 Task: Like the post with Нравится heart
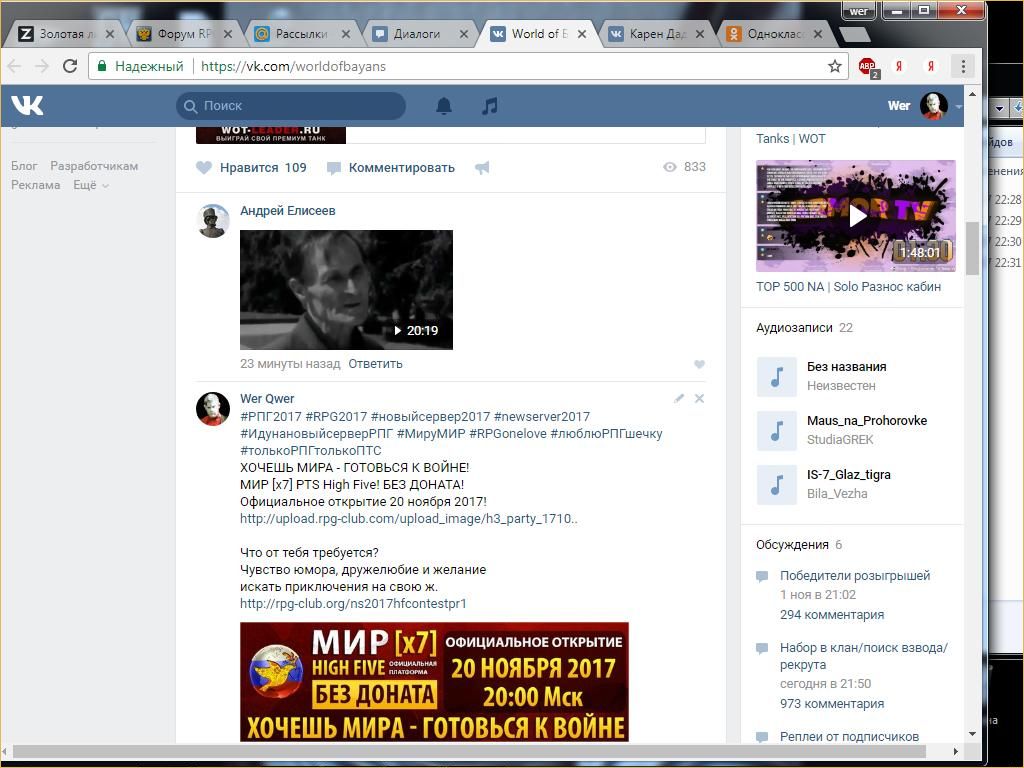tap(204, 168)
